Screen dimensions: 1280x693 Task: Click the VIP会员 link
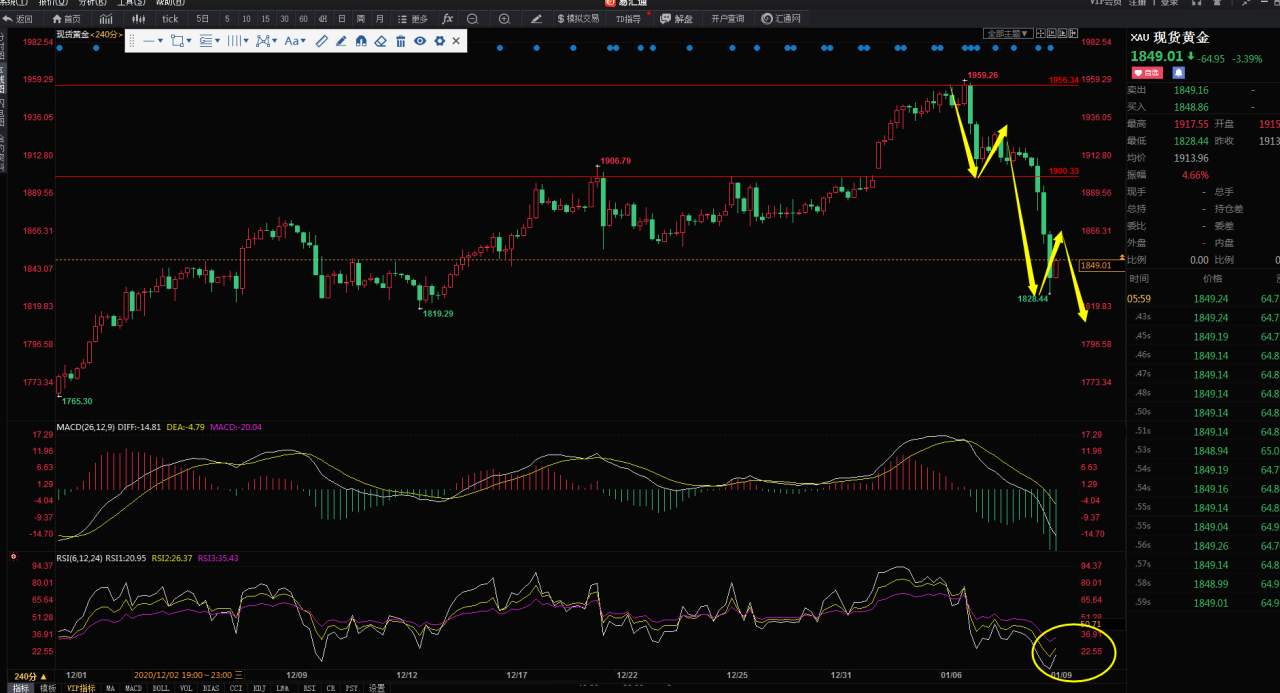(1105, 3)
